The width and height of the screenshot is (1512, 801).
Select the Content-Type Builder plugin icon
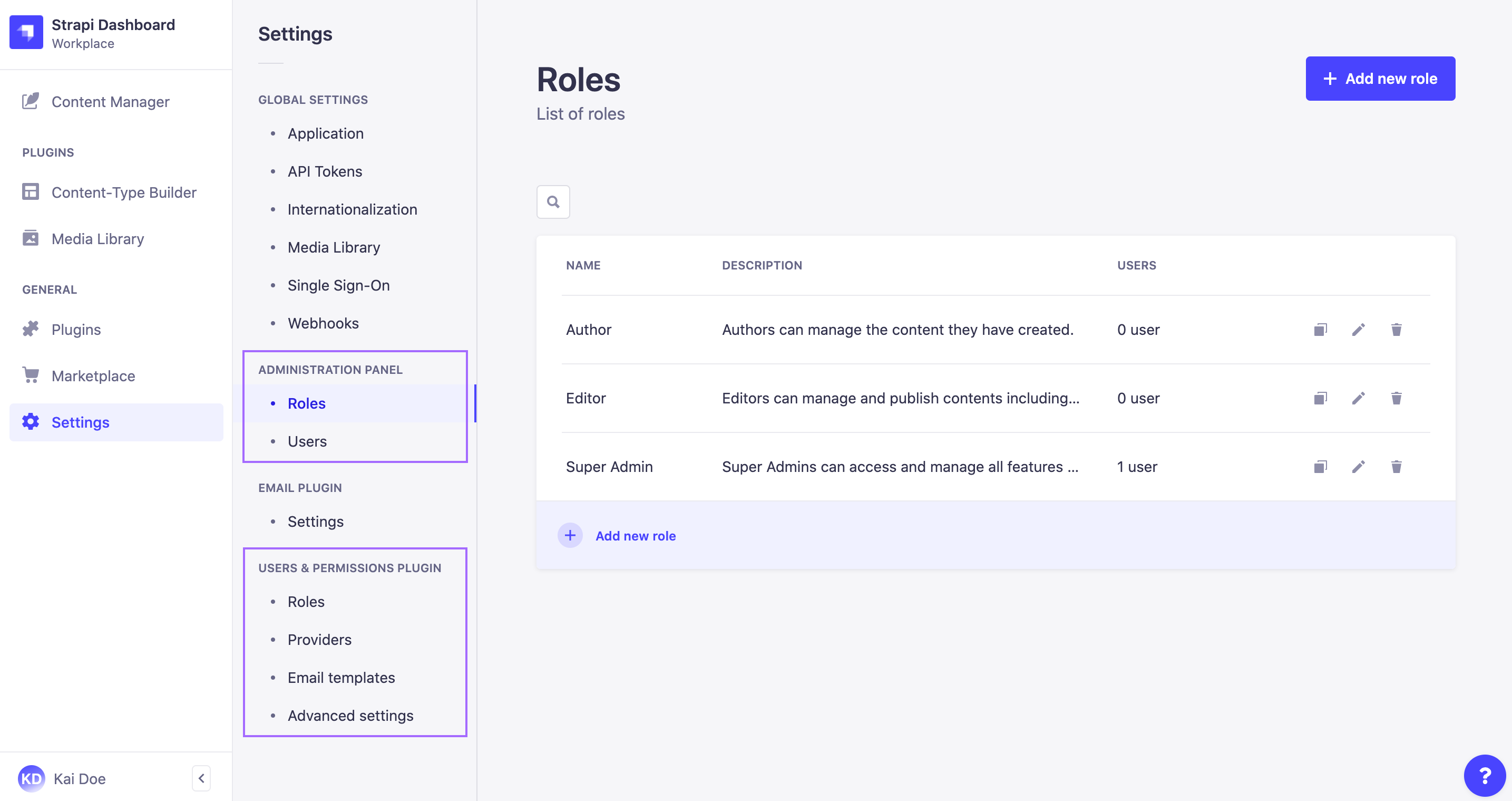31,192
